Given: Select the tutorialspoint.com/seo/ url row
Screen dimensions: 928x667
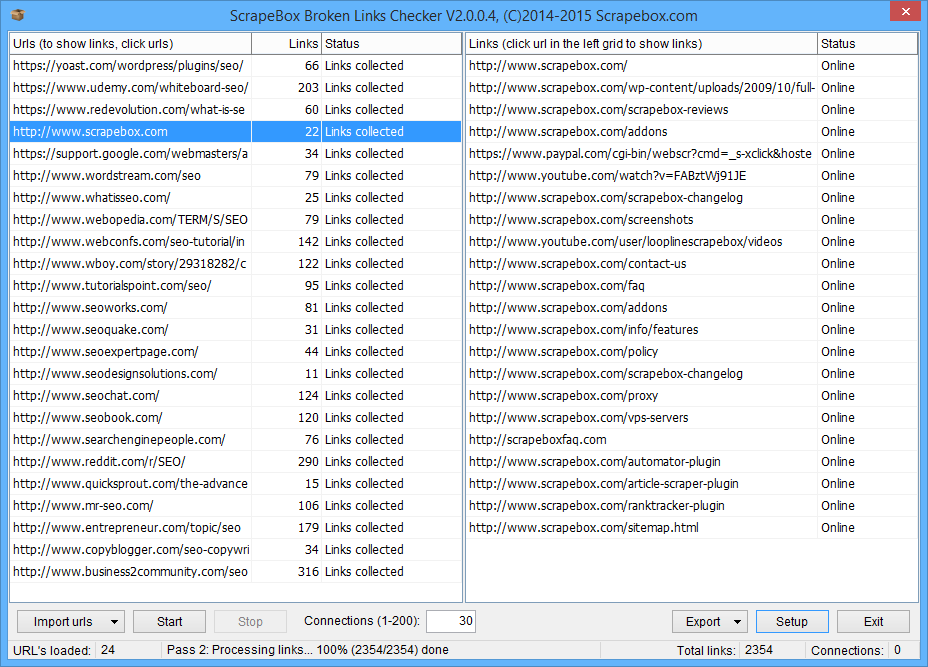Looking at the screenshot, I should pyautogui.click(x=235, y=286).
